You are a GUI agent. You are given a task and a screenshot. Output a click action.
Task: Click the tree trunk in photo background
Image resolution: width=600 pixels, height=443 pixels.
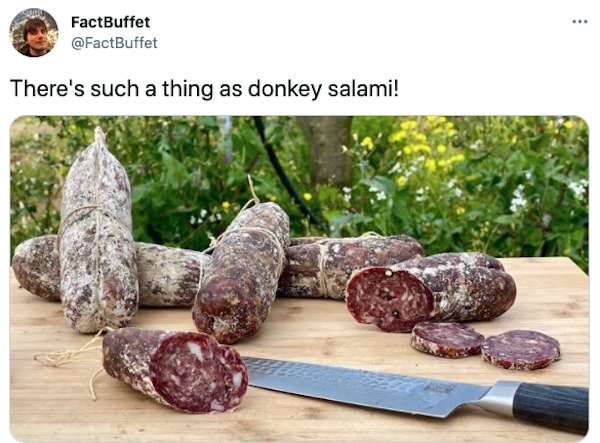click(x=326, y=148)
